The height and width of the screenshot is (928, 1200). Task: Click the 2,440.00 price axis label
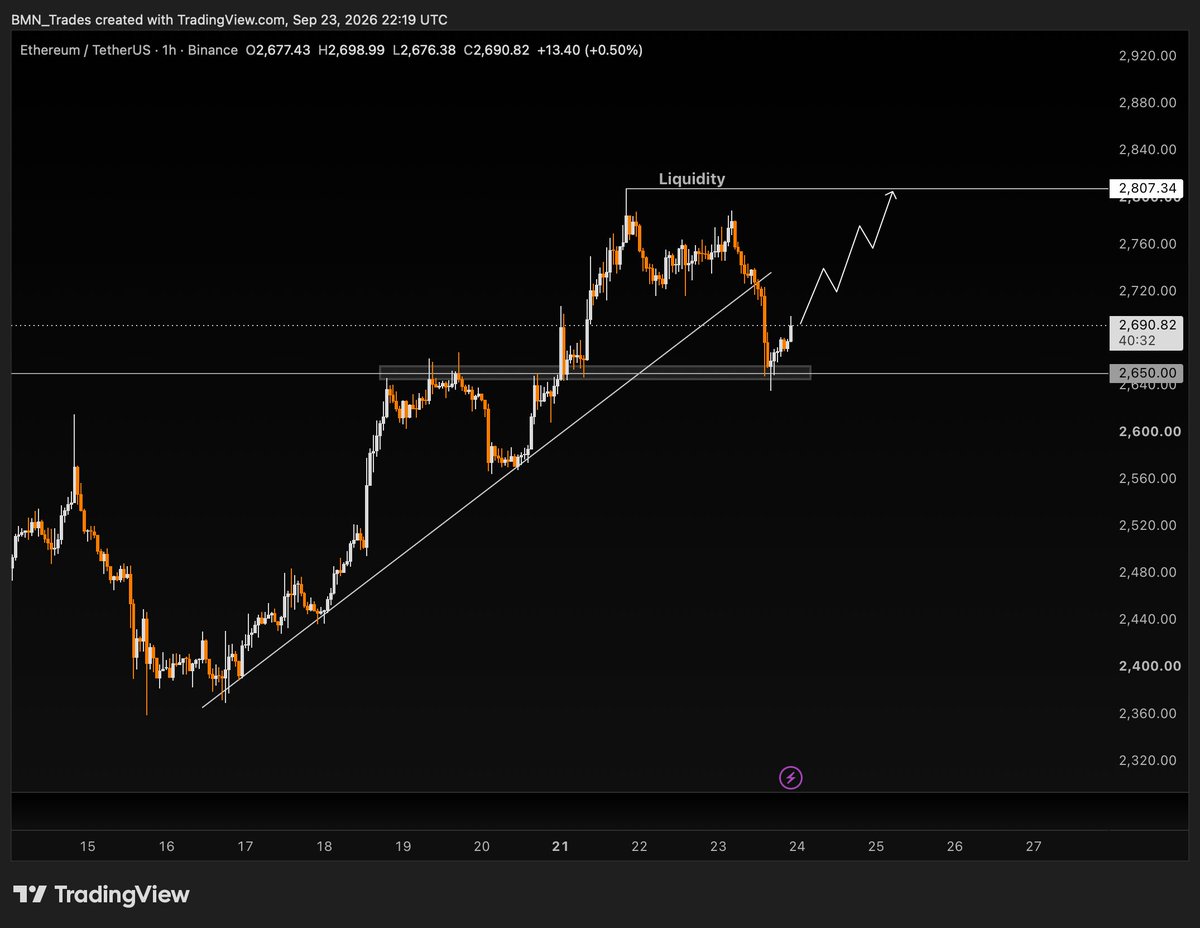[x=1147, y=619]
